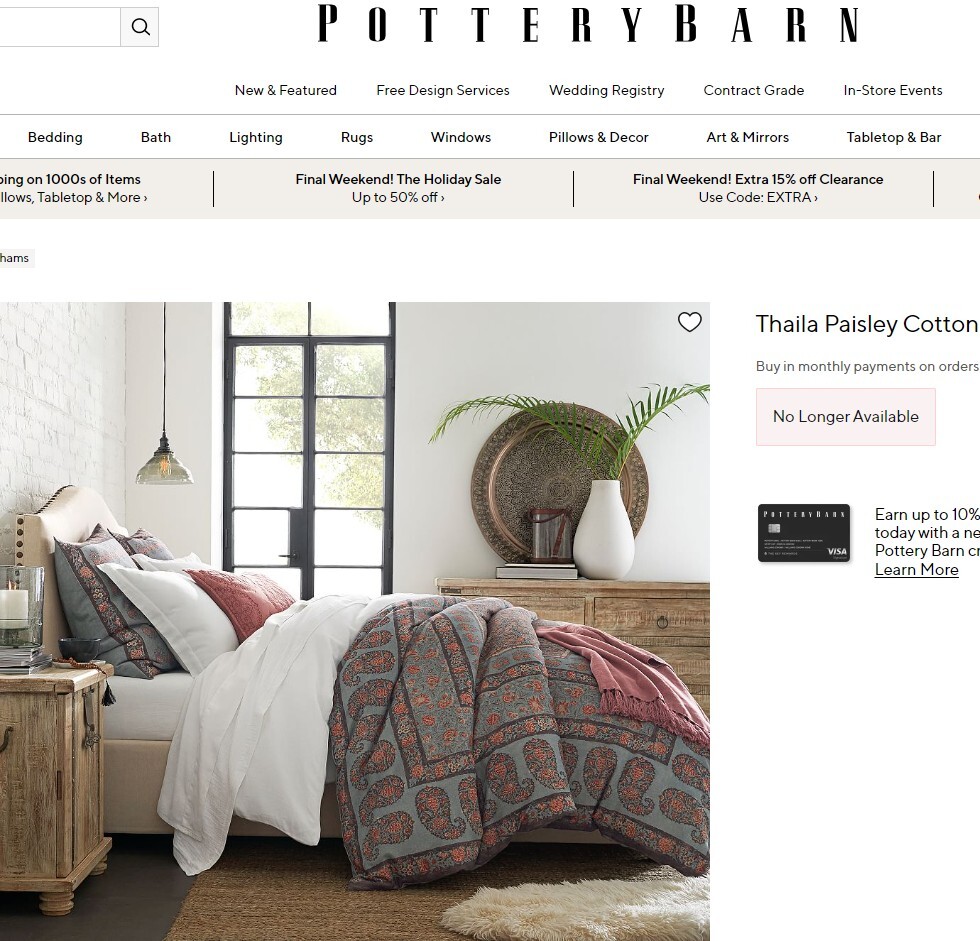Open the Art & Mirrors menu
Image resolution: width=980 pixels, height=941 pixels.
748,137
